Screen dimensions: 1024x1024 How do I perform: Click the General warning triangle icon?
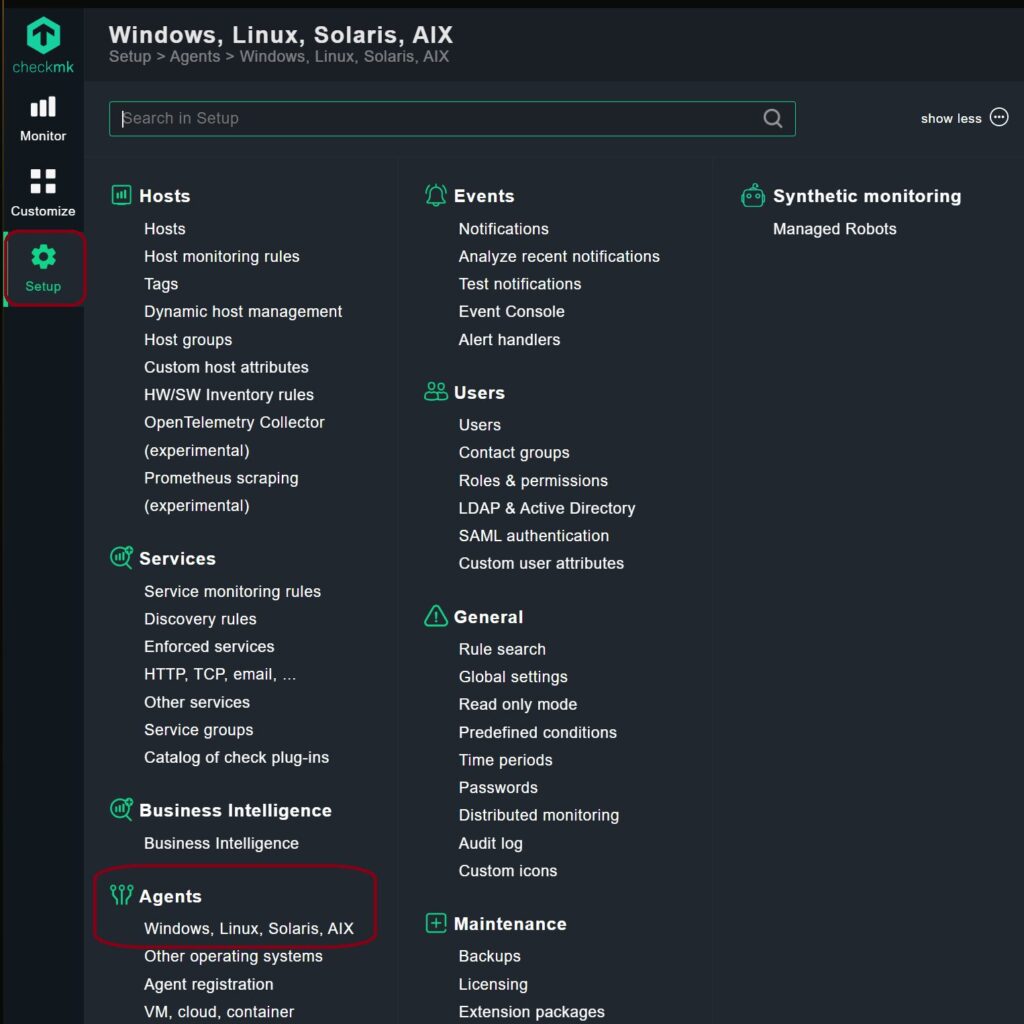pyautogui.click(x=436, y=616)
